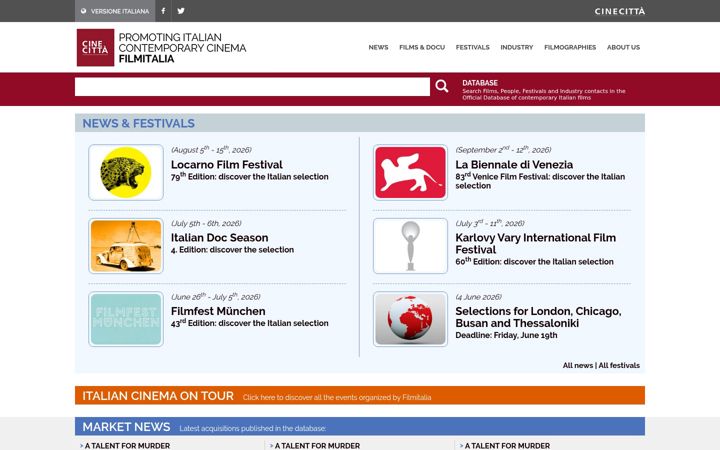Click 'Deadline: Friday, June 19th' text

tap(506, 335)
